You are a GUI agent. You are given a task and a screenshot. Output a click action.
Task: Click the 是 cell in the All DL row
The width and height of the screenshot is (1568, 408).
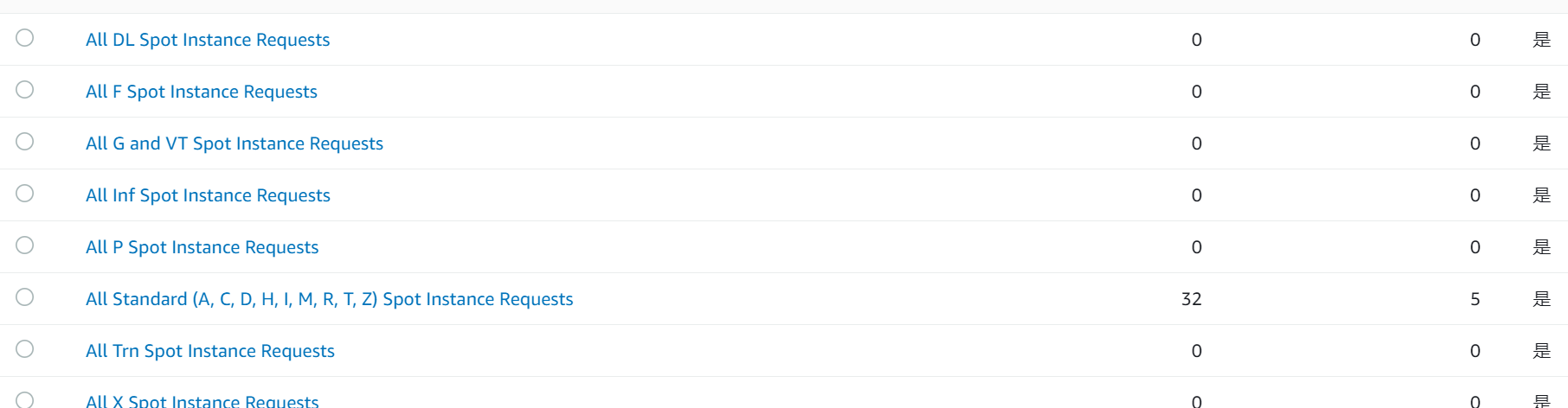point(1542,40)
